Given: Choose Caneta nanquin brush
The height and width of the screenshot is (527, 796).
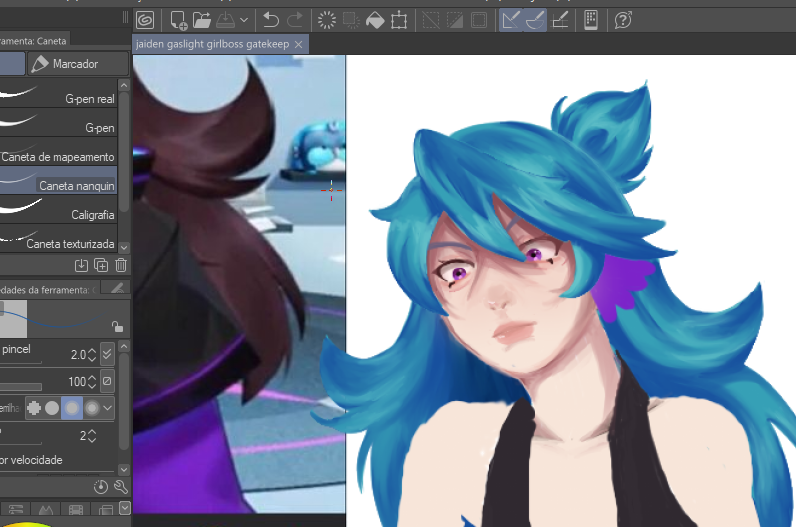Looking at the screenshot, I should pyautogui.click(x=58, y=180).
